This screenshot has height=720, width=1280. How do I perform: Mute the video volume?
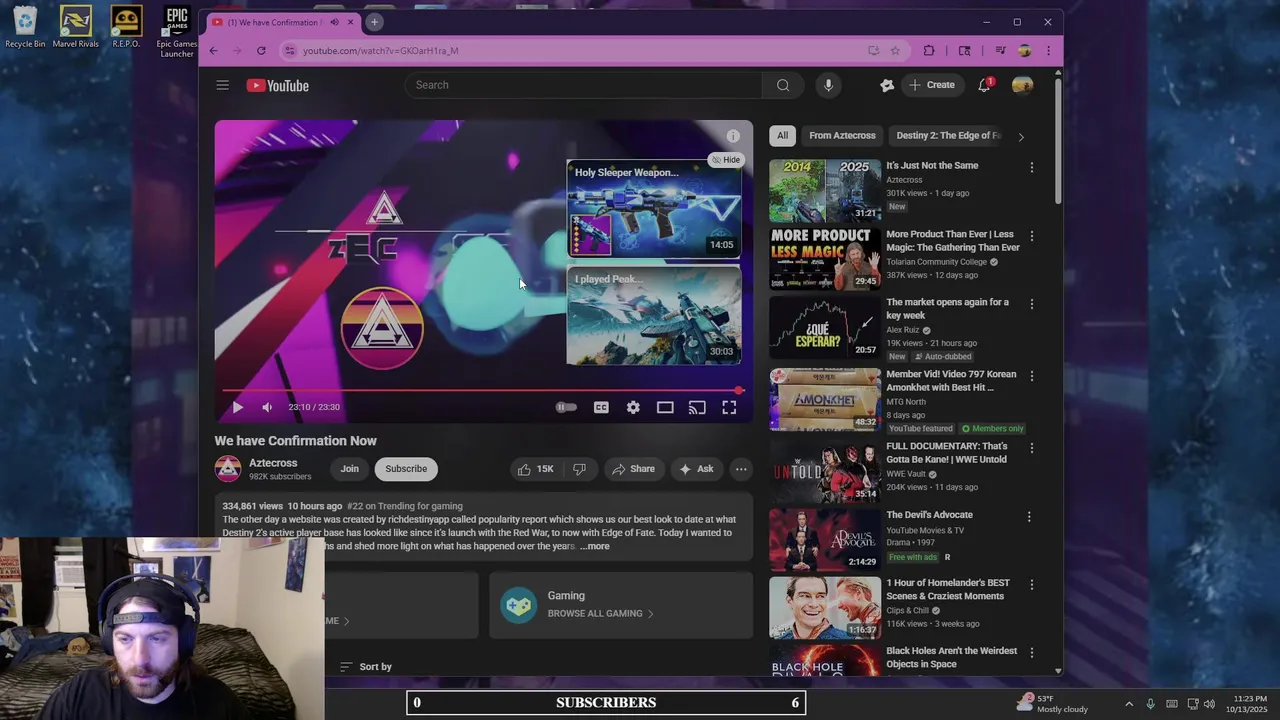click(x=267, y=407)
